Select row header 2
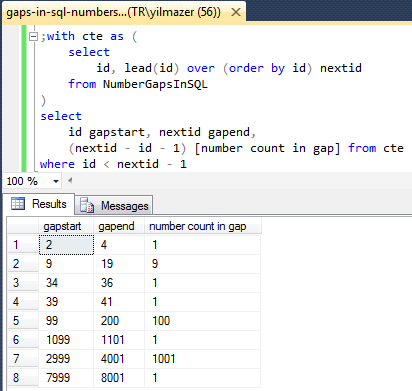 (23, 264)
